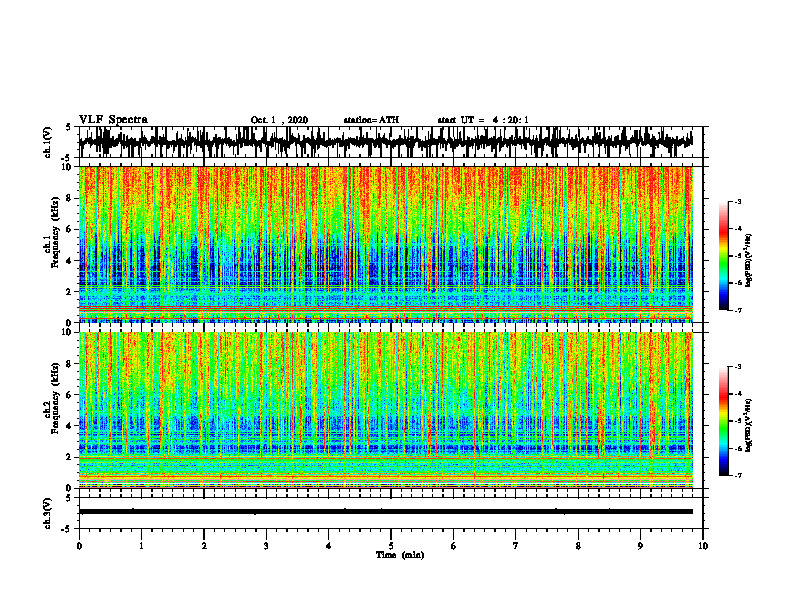This screenshot has width=792, height=612.
Task: Click the "9" tick on the time axis
Action: click(x=640, y=546)
